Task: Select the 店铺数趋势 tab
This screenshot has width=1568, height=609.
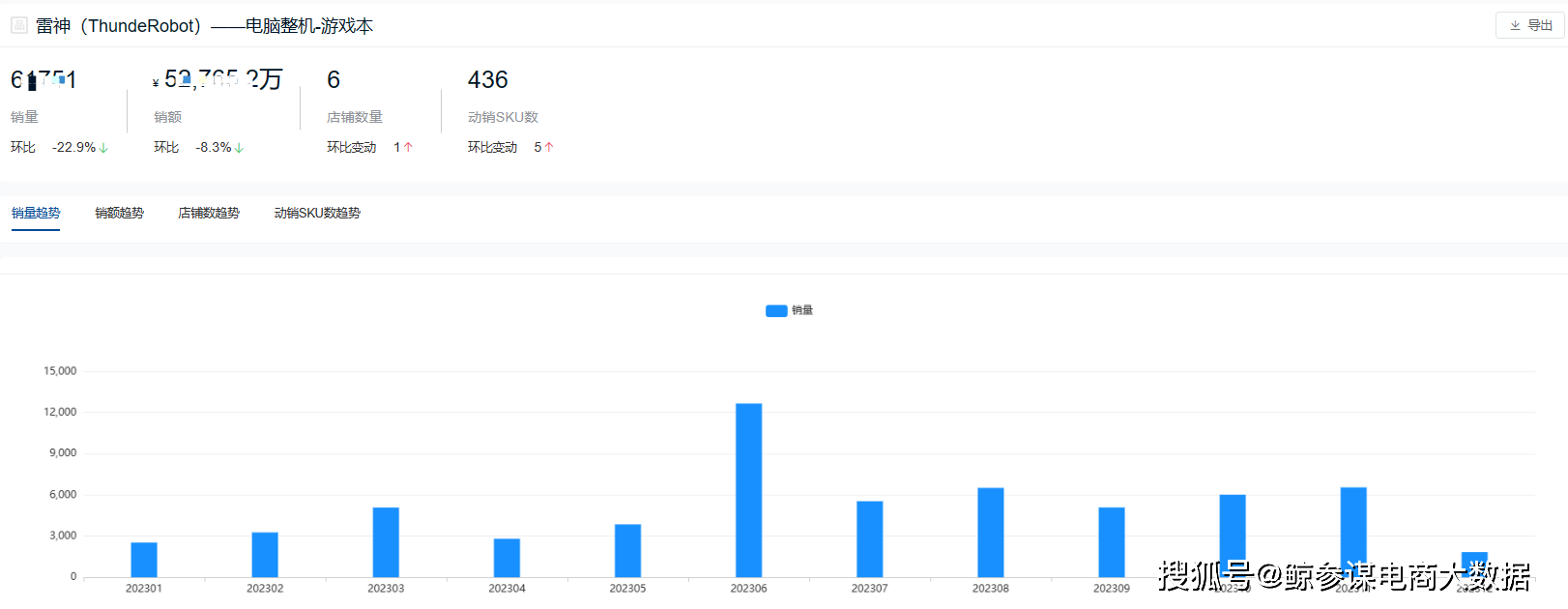Action: coord(209,214)
